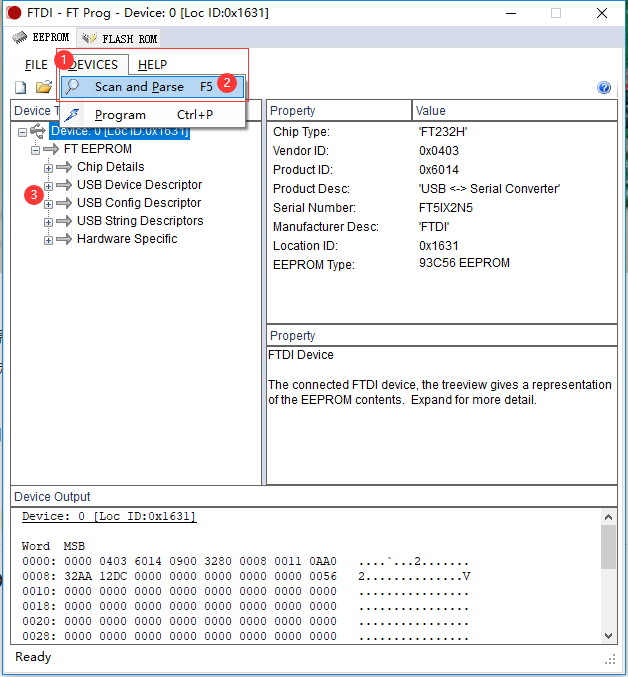This screenshot has width=628, height=677.
Task: Click the EEPROM Type value 93C56 EEPROM
Action: point(464,263)
